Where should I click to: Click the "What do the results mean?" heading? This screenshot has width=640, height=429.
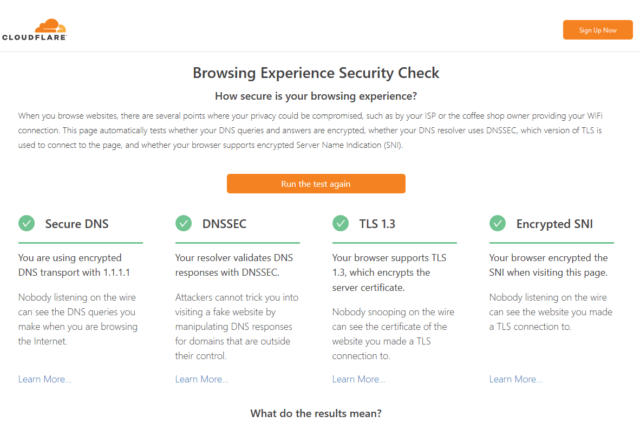coord(315,413)
